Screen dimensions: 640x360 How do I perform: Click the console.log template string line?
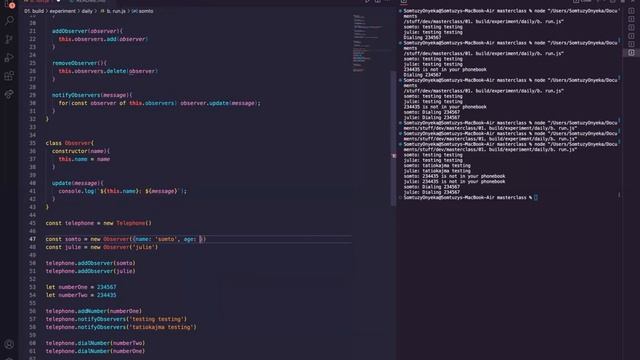(122, 191)
